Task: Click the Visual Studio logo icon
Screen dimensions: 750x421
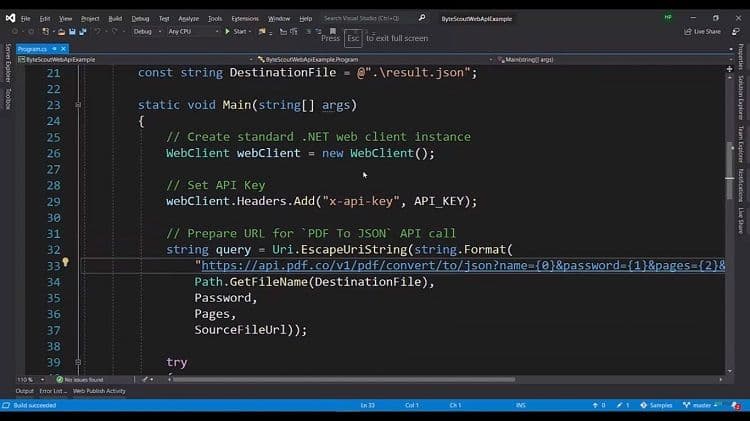Action: 10,17
